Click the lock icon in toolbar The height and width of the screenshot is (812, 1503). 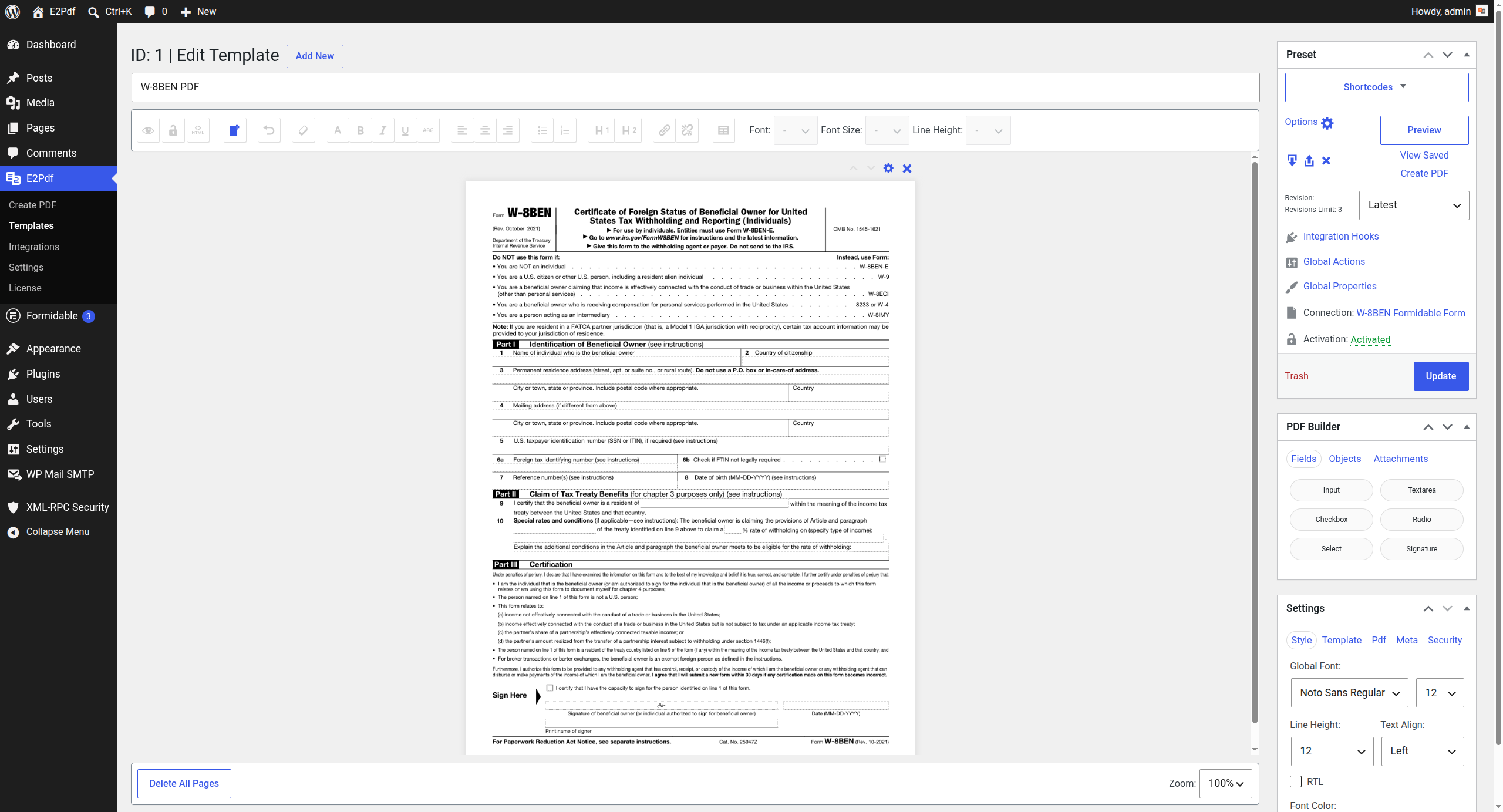[173, 130]
